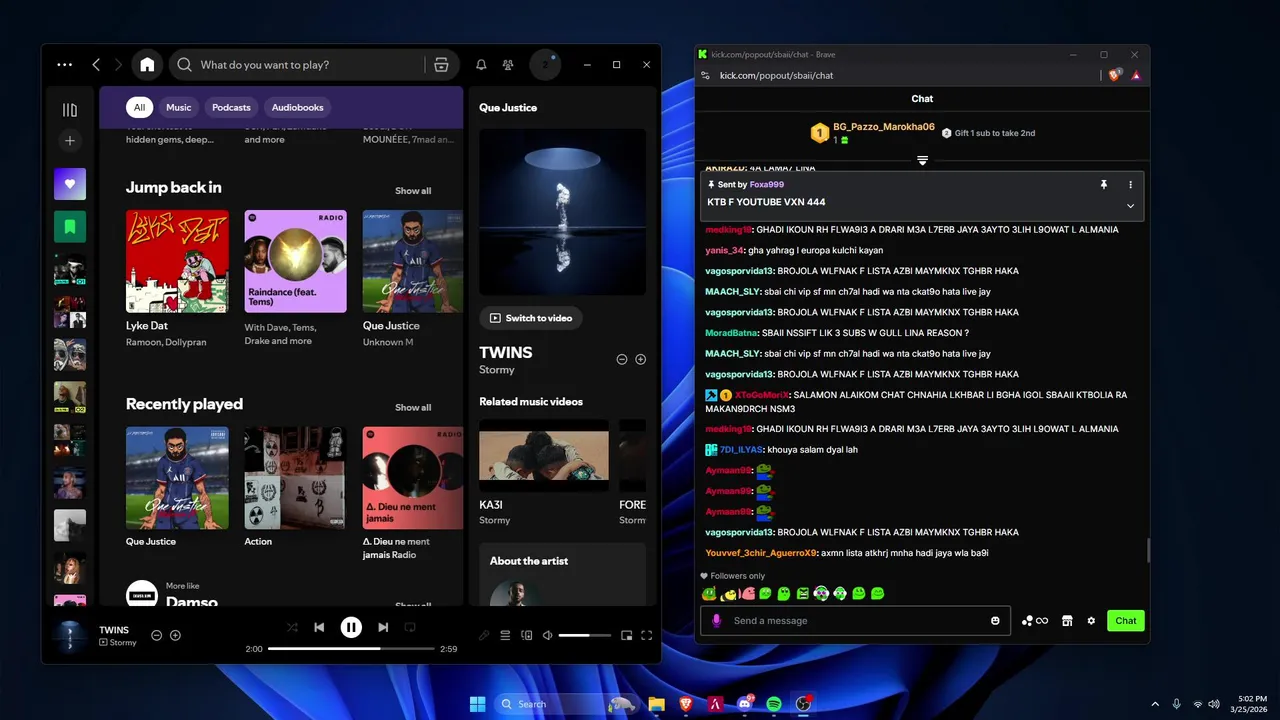Select the All filter chip
The image size is (1280, 720).
(140, 107)
